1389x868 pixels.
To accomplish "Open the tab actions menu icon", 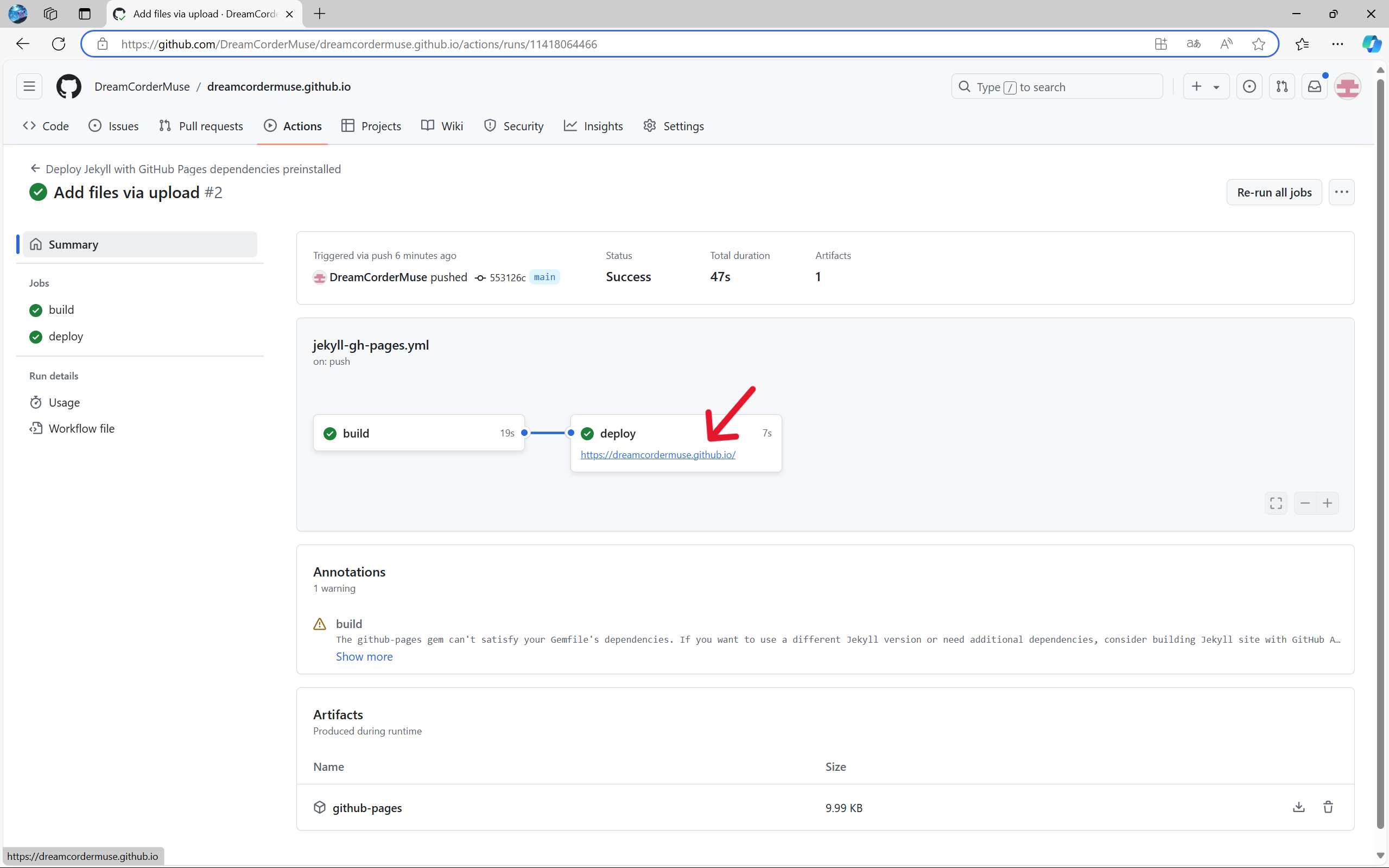I will click(x=84, y=14).
